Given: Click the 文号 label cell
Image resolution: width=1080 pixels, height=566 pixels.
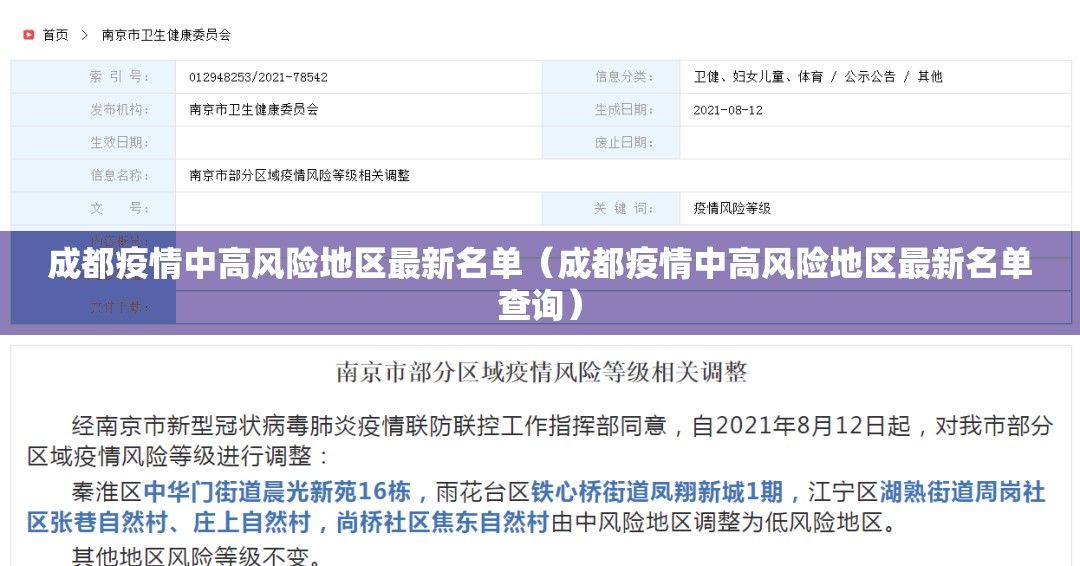Looking at the screenshot, I should pyautogui.click(x=93, y=208).
